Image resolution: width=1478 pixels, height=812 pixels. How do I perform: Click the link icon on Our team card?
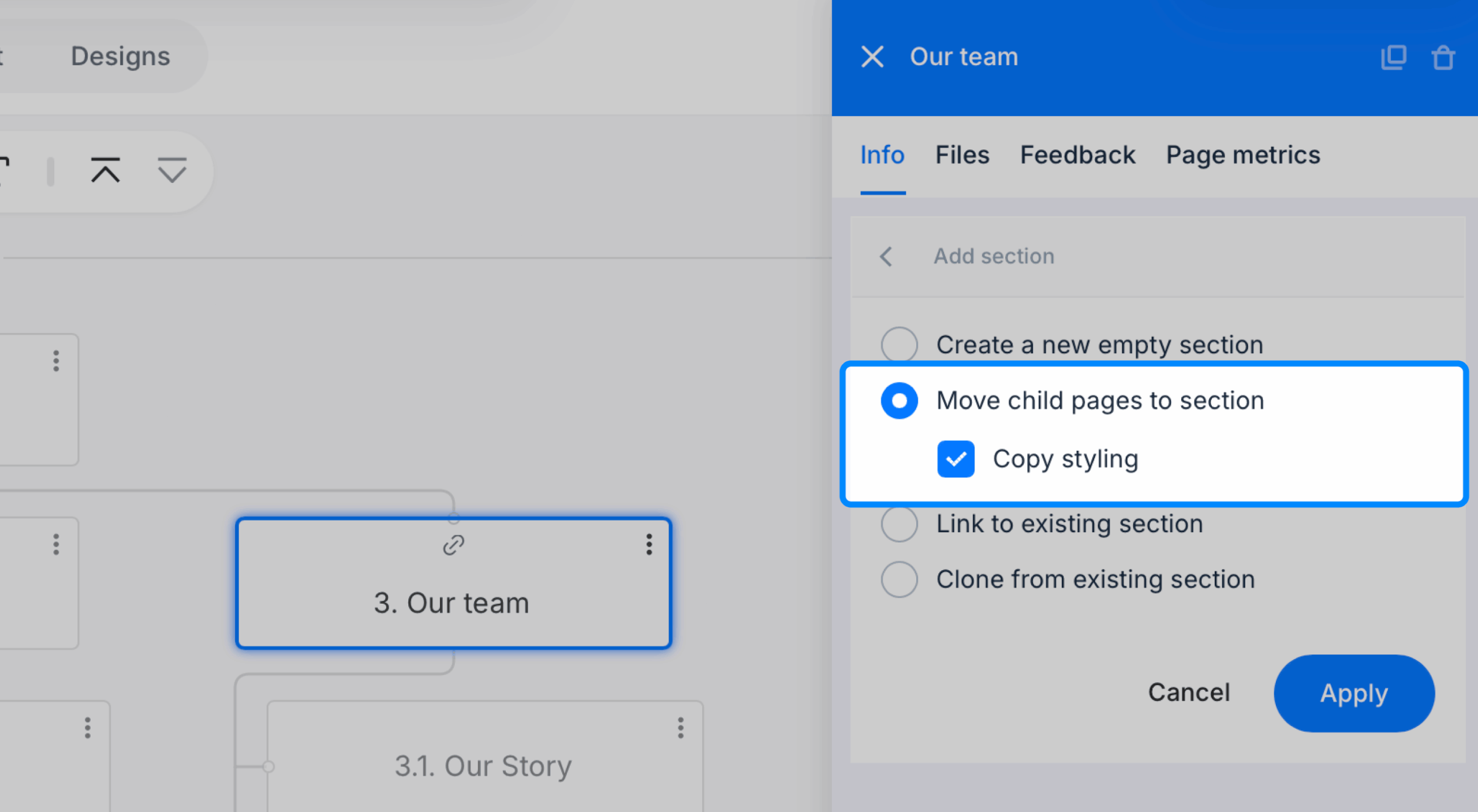453,545
